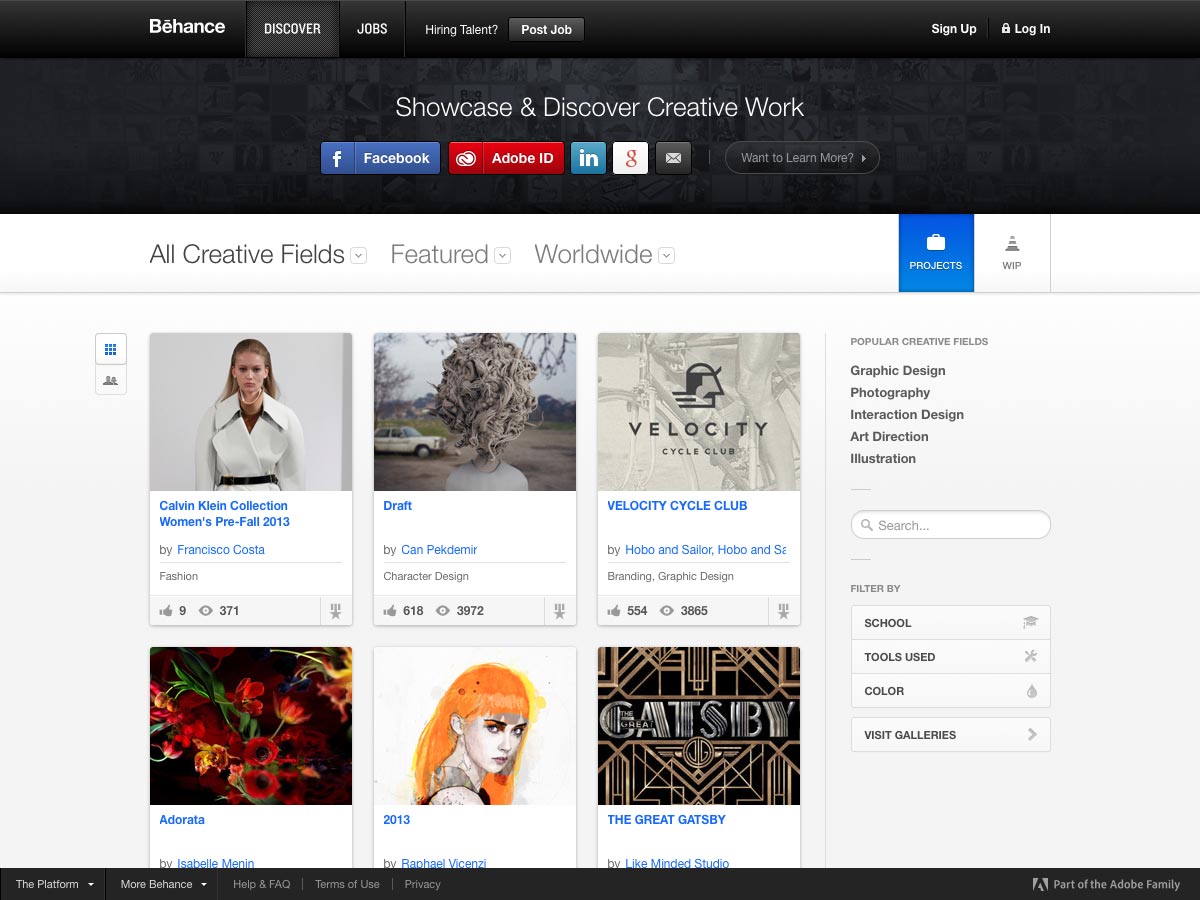1200x900 pixels.
Task: Open VELOCITY CYCLE CLUB title link
Action: coord(677,506)
